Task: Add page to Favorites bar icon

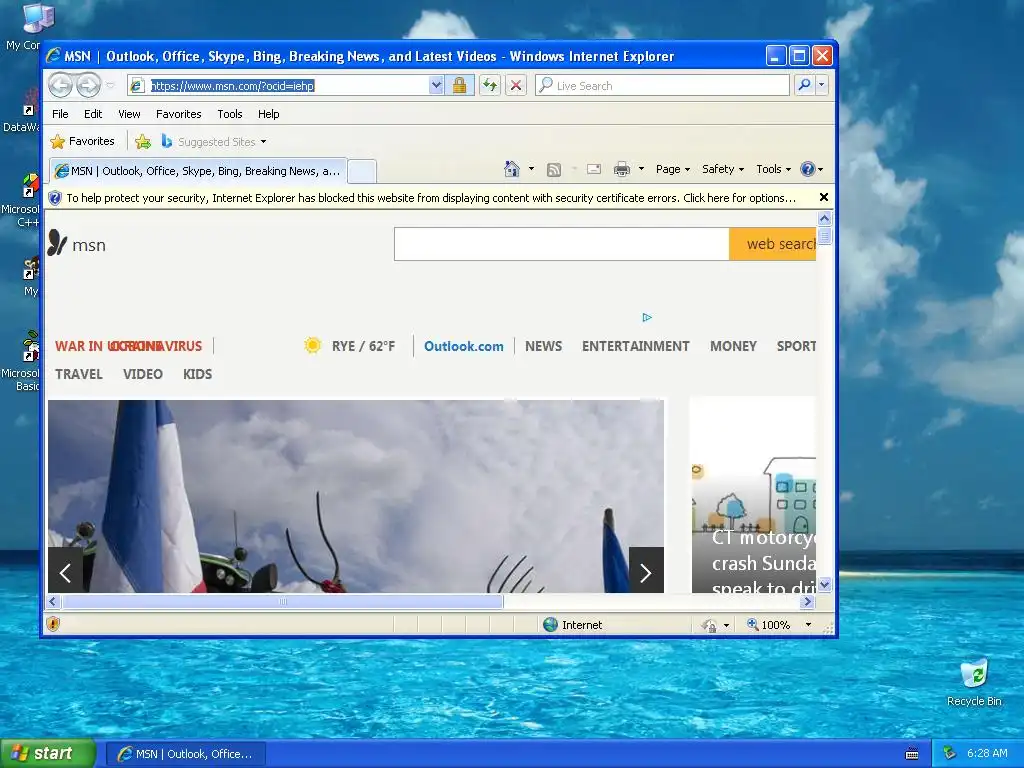Action: click(x=142, y=141)
